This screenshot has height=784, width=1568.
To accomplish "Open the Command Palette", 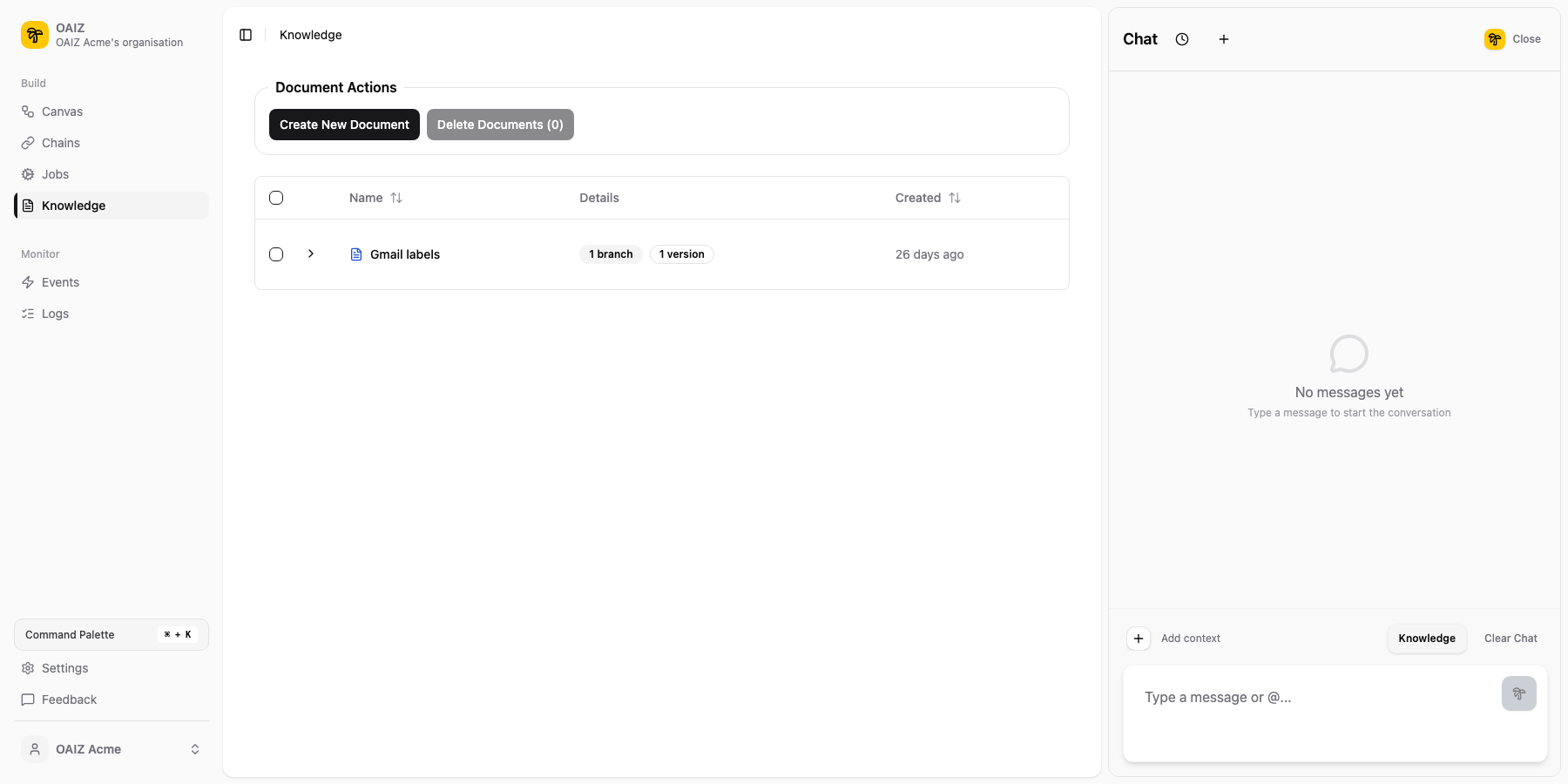I will (111, 634).
